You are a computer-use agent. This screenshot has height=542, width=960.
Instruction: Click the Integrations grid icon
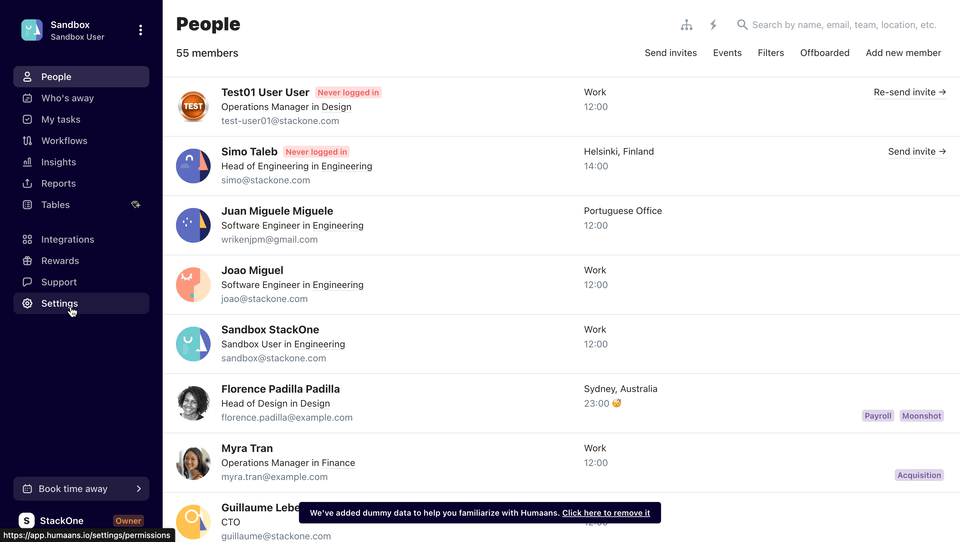click(x=27, y=239)
